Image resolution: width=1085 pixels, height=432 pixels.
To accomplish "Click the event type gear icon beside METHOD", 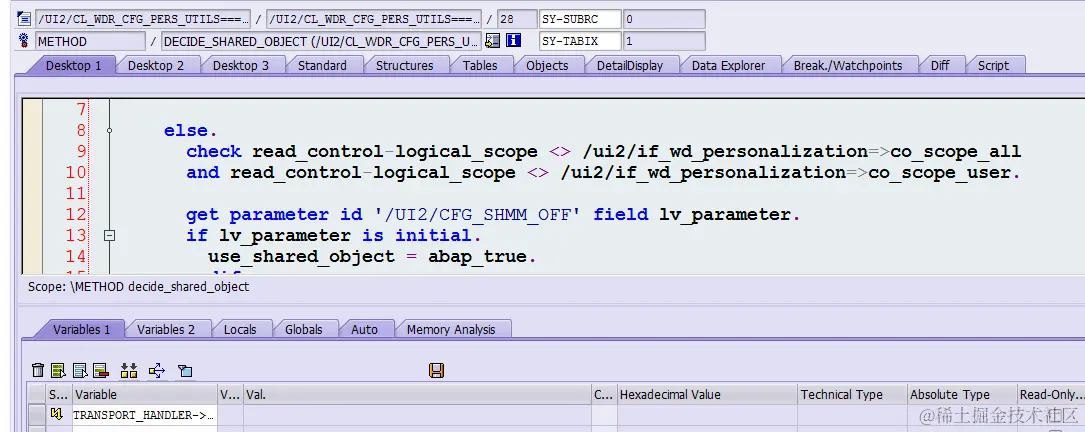I will click(24, 42).
